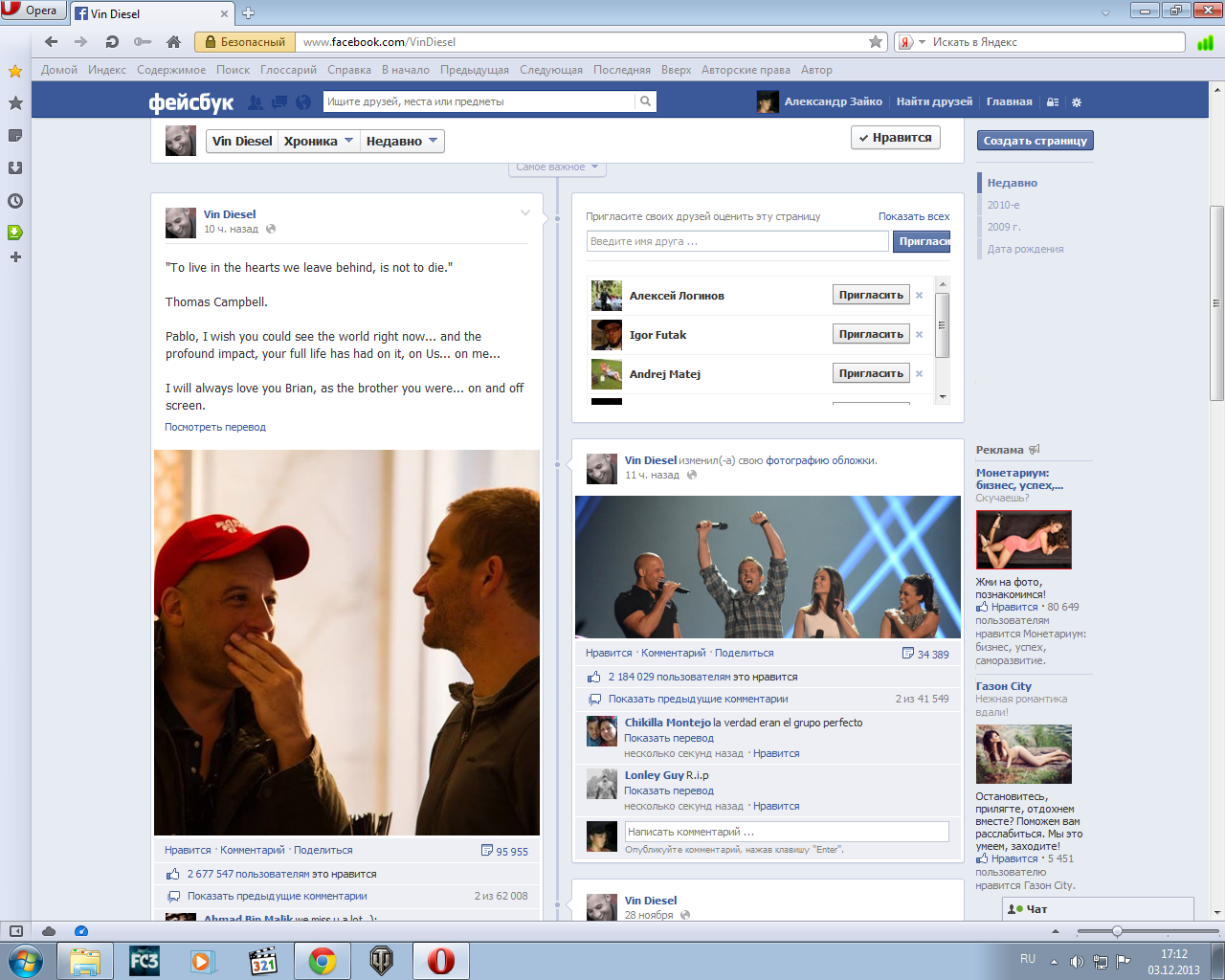
Task: Click the friend name input field
Action: coord(738,241)
